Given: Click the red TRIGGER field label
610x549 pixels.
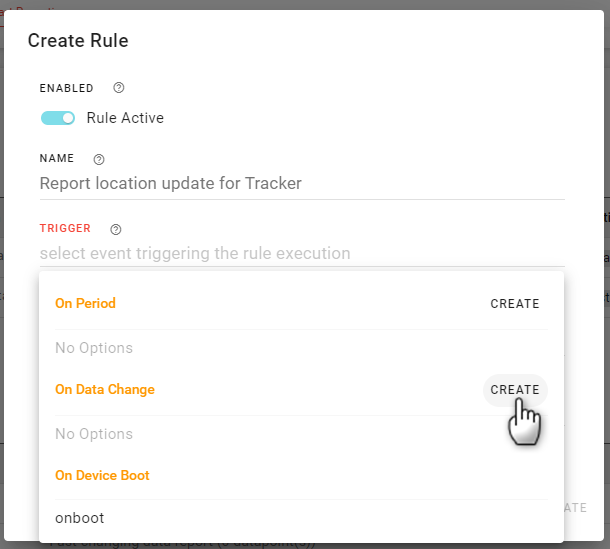Looking at the screenshot, I should click(x=65, y=229).
